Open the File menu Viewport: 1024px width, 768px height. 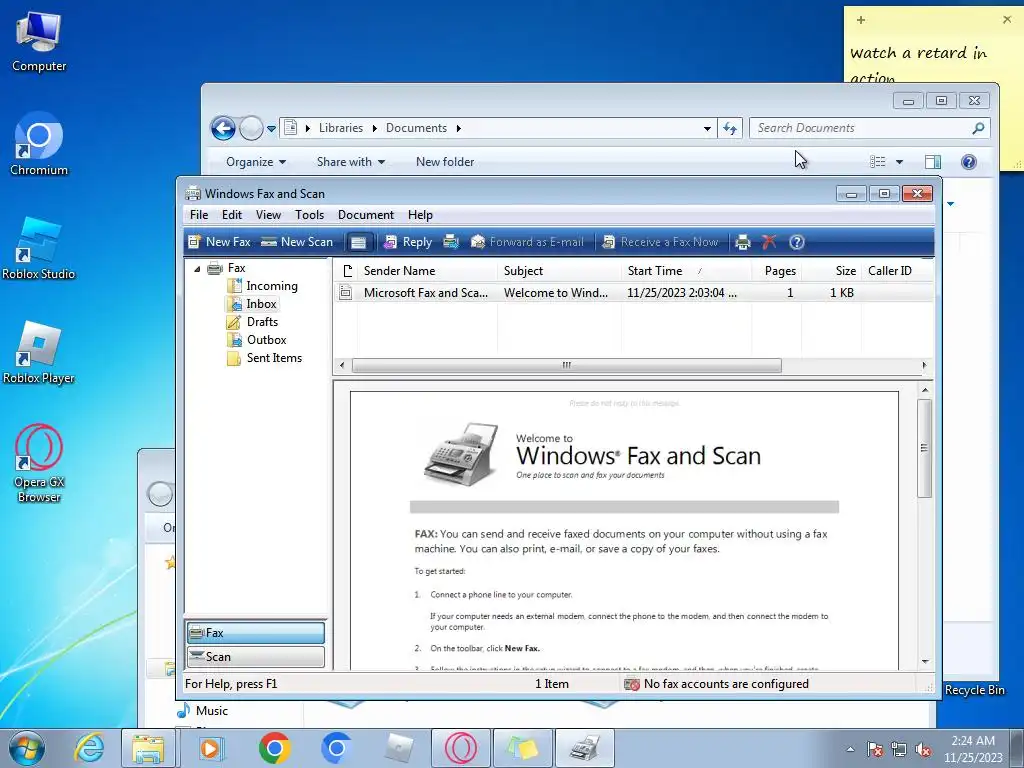[199, 215]
